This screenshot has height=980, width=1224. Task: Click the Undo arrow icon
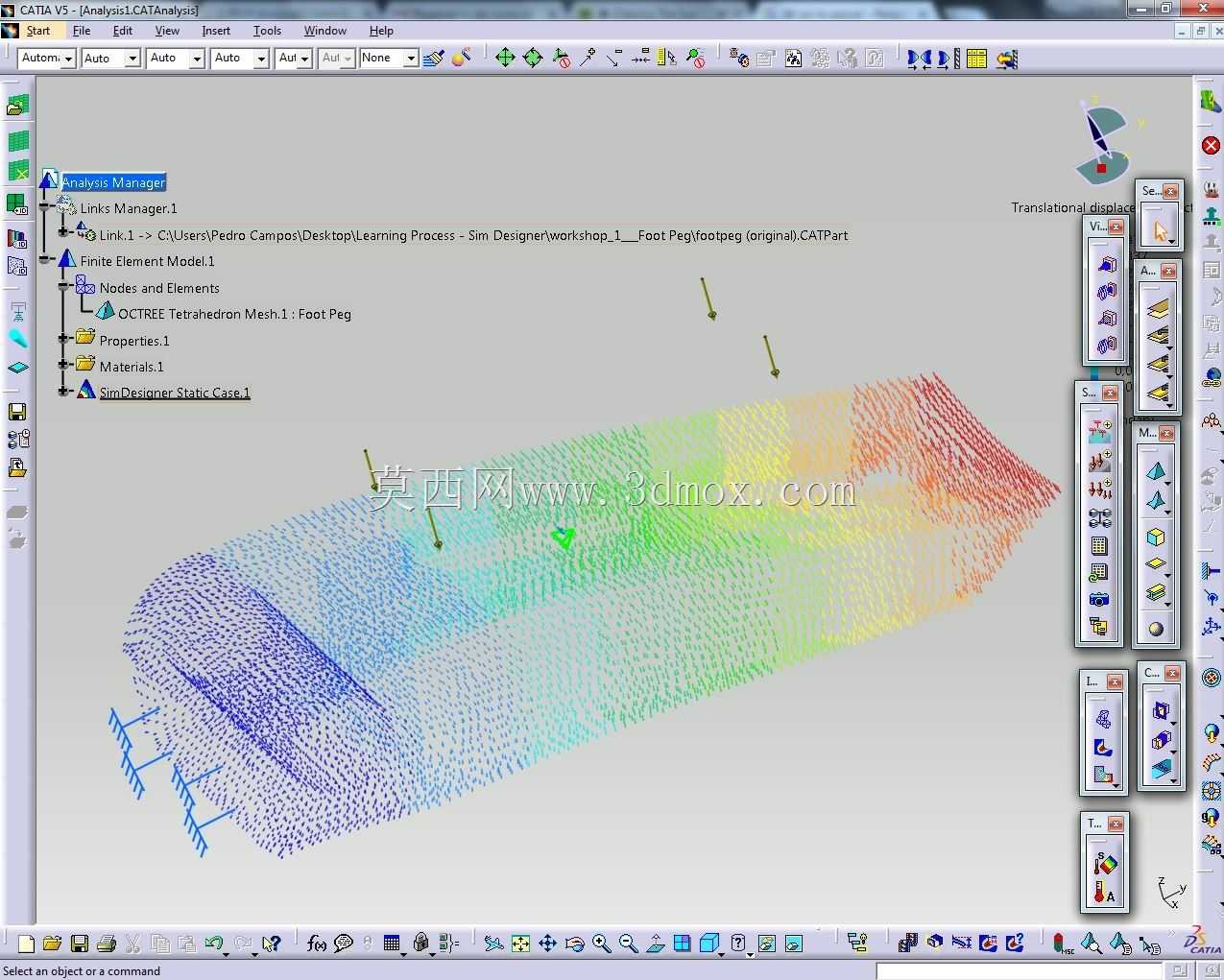214,944
